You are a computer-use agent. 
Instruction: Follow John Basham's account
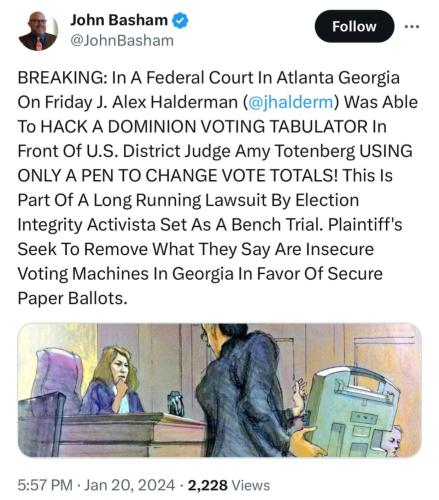coord(354,26)
